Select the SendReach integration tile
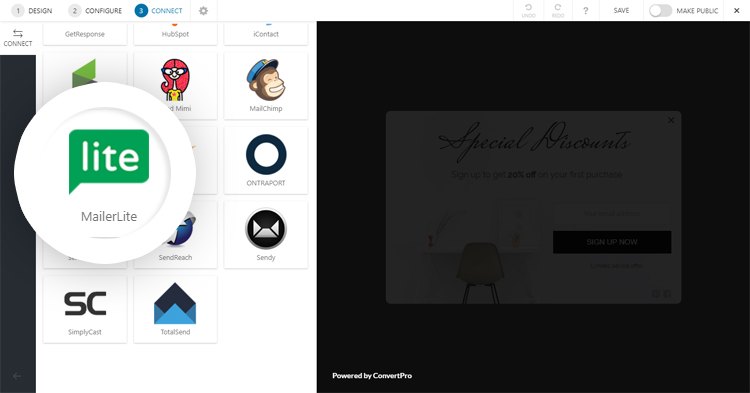This screenshot has width=750, height=393. point(176,235)
